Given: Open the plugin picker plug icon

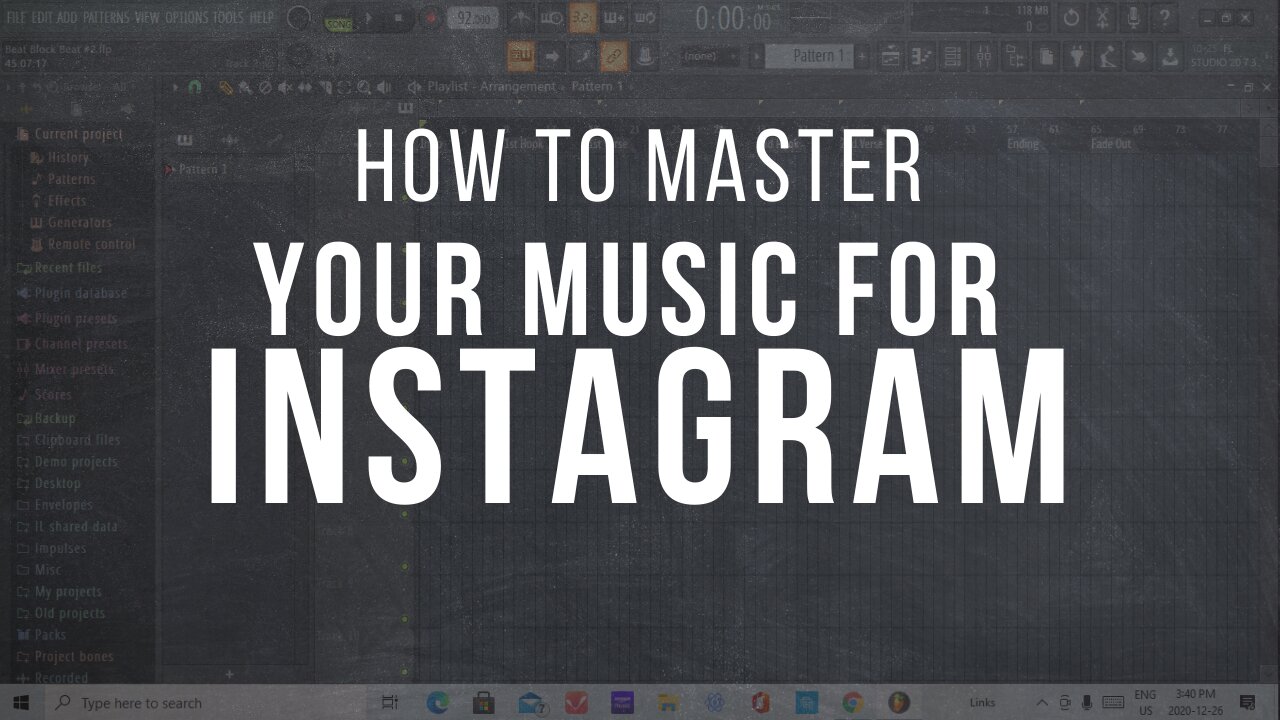Looking at the screenshot, I should pos(1076,56).
